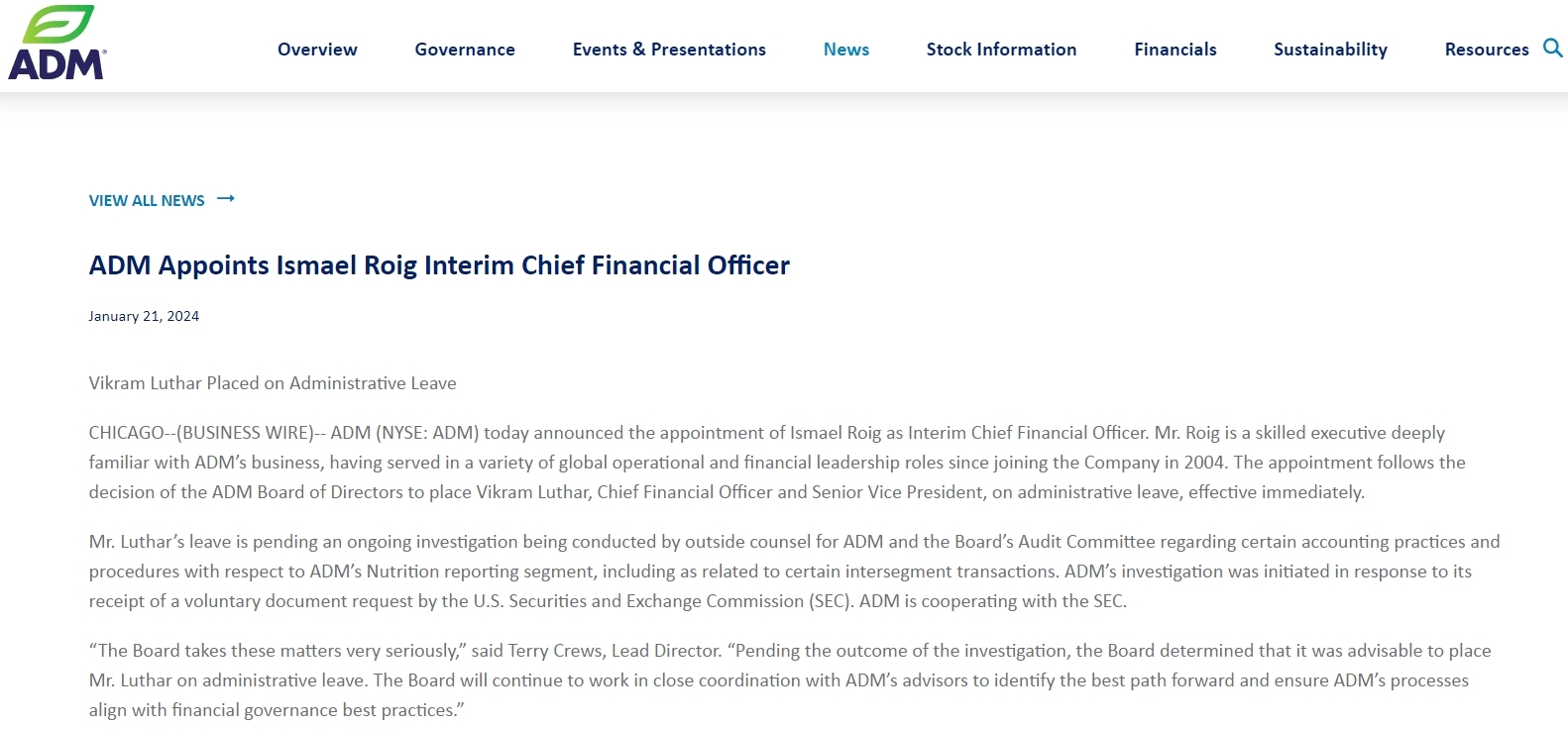Image resolution: width=1568 pixels, height=730 pixels.
Task: Open the Stock Information page
Action: 1001,50
